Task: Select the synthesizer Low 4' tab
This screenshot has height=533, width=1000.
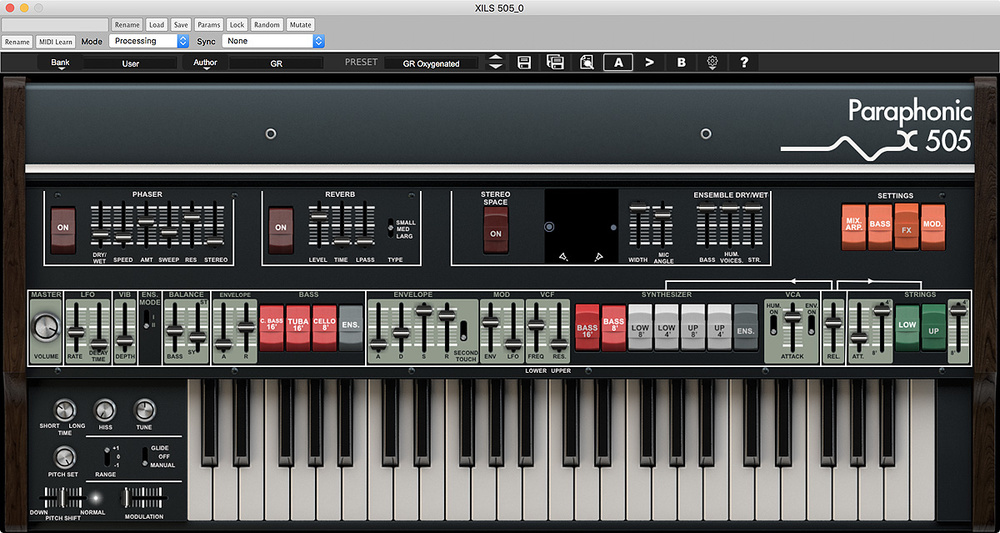Action: pos(666,327)
